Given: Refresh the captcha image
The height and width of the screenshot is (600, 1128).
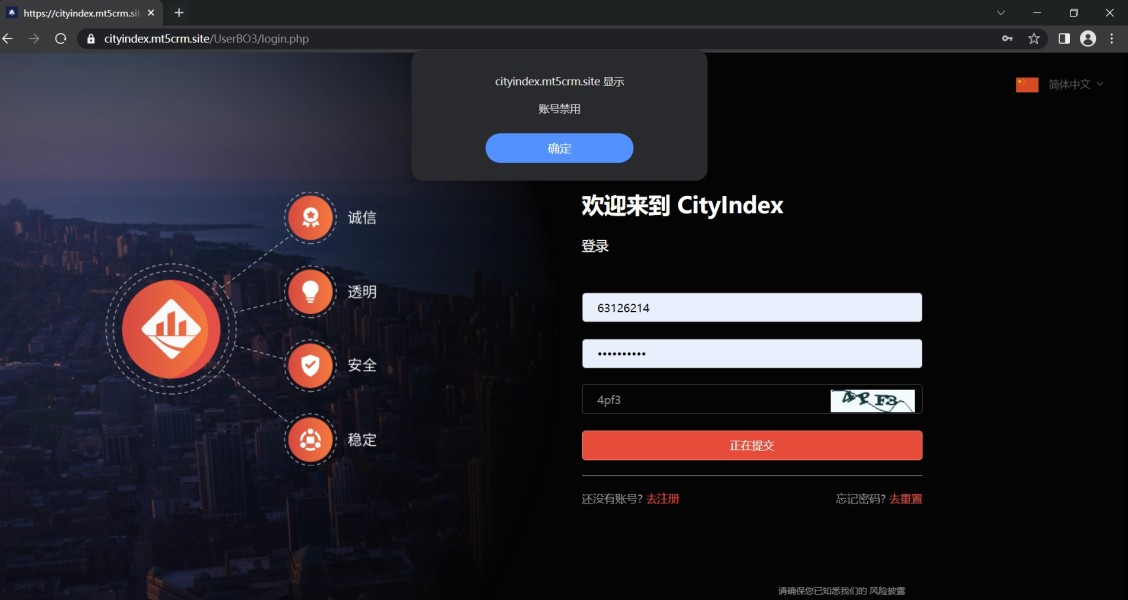Looking at the screenshot, I should 873,401.
